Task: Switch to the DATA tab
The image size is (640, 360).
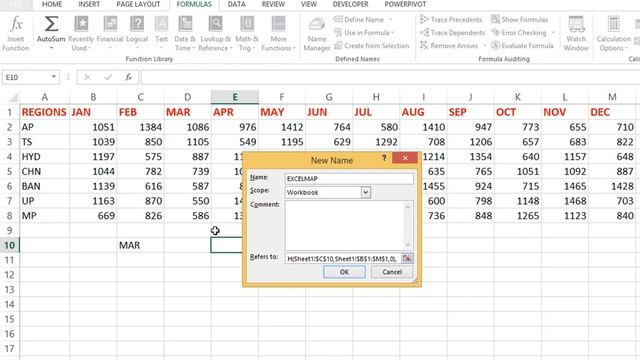Action: coord(237,4)
